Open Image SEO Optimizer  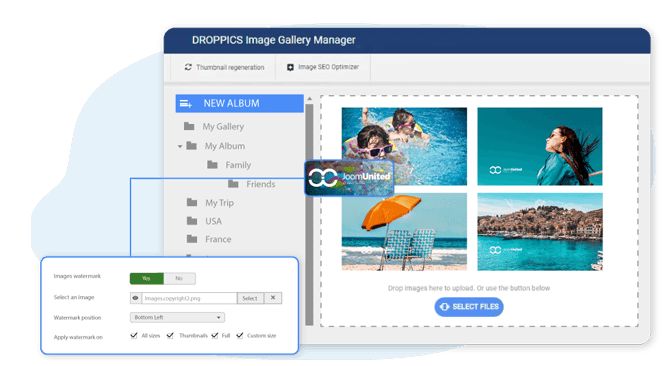tap(323, 67)
